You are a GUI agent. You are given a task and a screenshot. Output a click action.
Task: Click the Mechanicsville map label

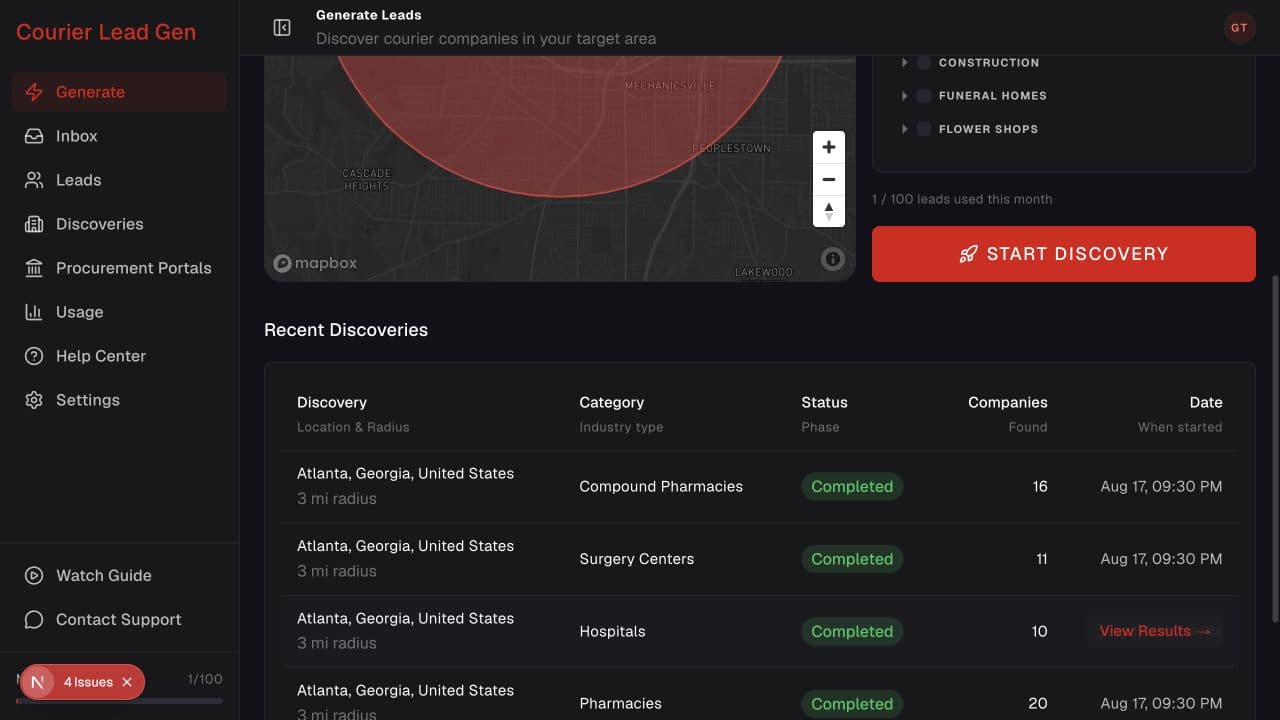(670, 86)
